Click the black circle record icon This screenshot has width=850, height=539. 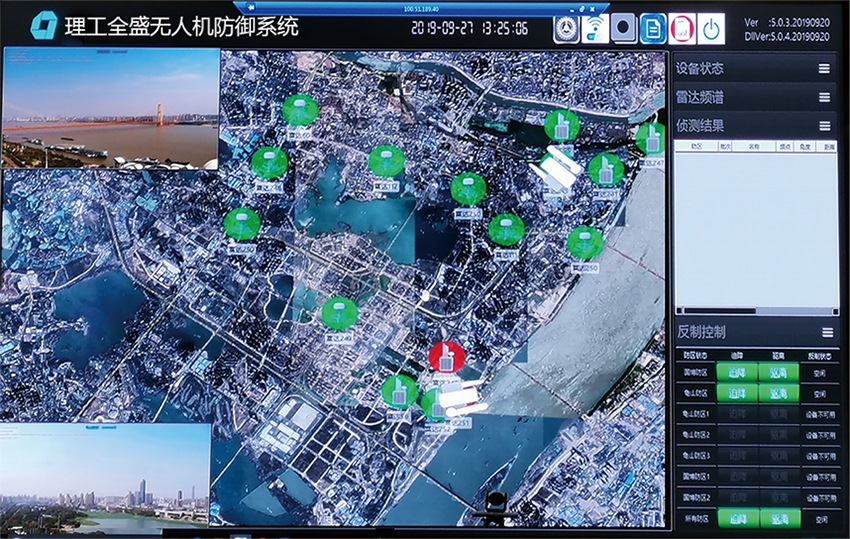(625, 28)
